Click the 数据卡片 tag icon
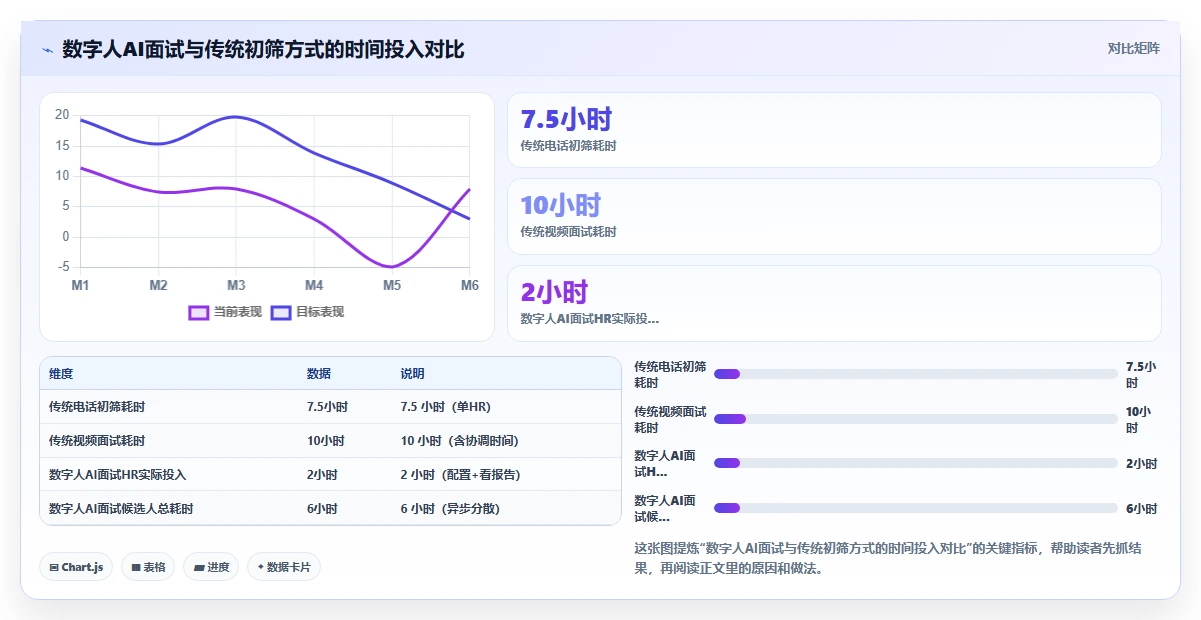 (x=260, y=567)
